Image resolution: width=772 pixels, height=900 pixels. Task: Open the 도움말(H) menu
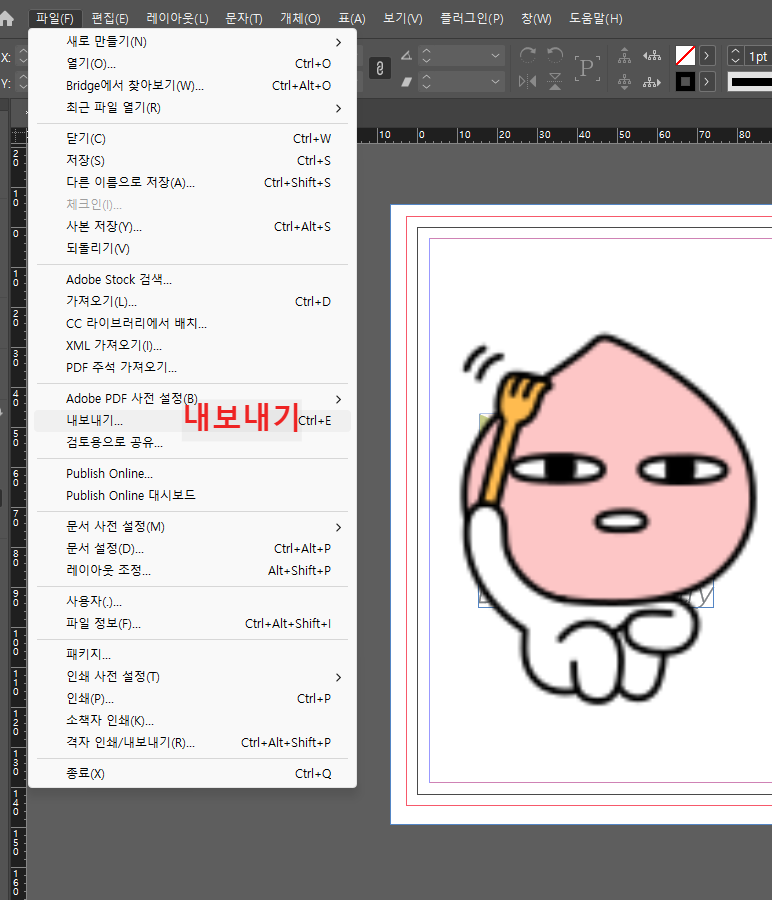[595, 18]
